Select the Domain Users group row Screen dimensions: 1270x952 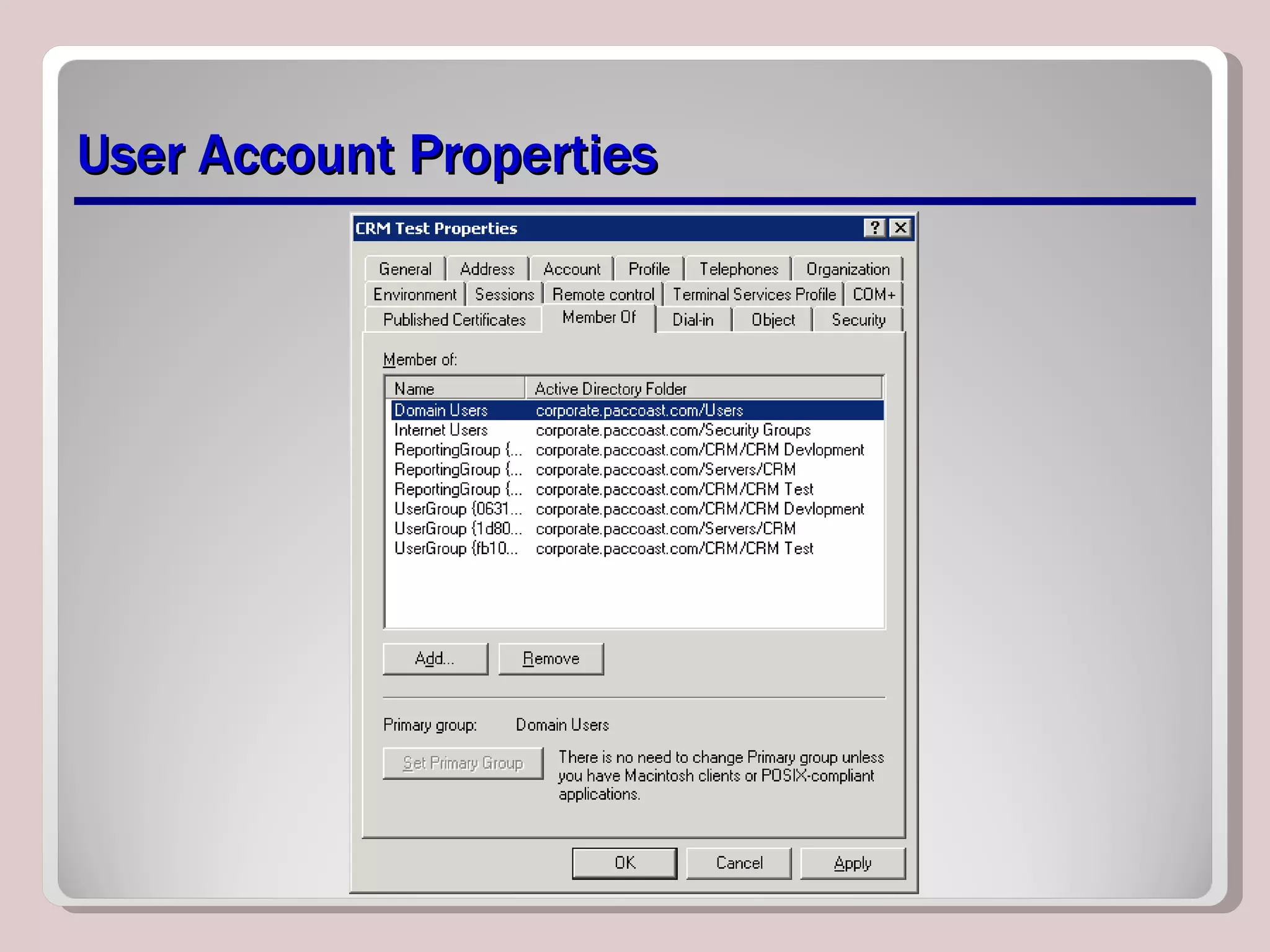(637, 410)
